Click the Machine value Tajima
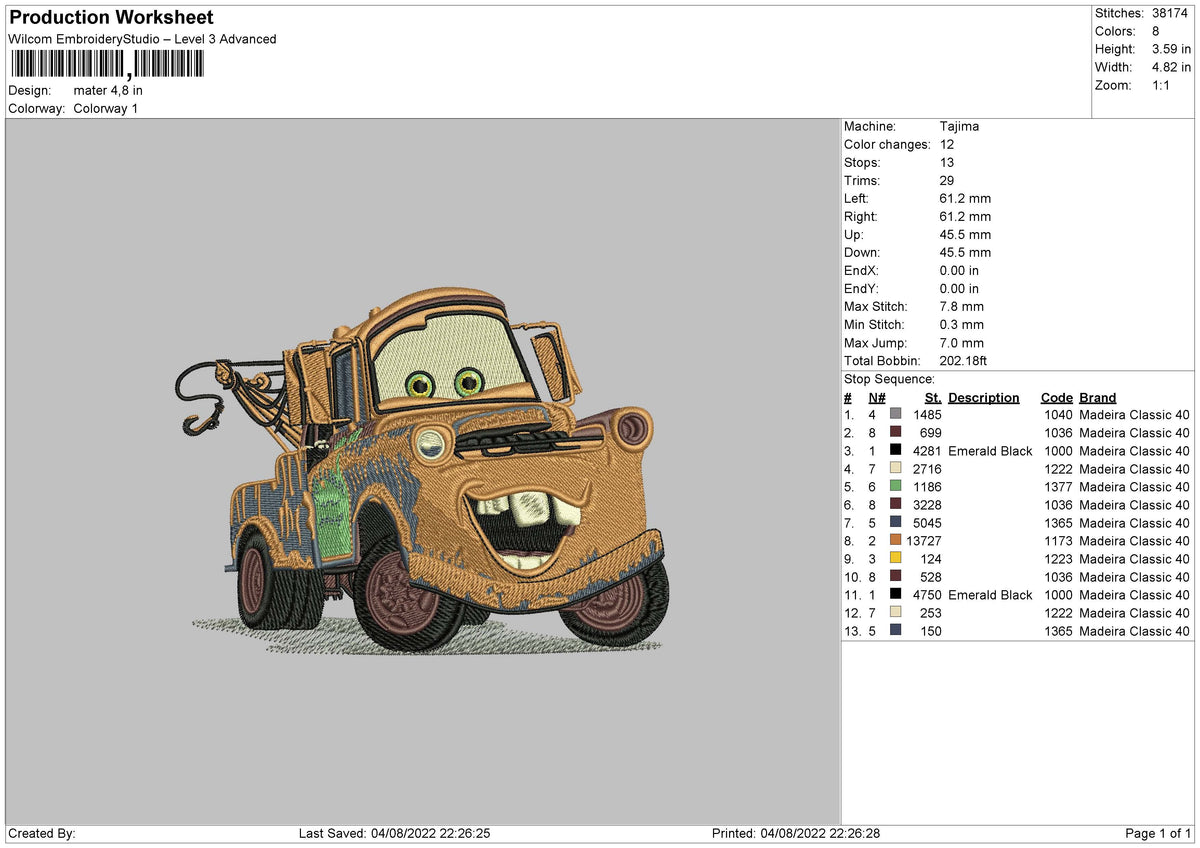 point(959,127)
